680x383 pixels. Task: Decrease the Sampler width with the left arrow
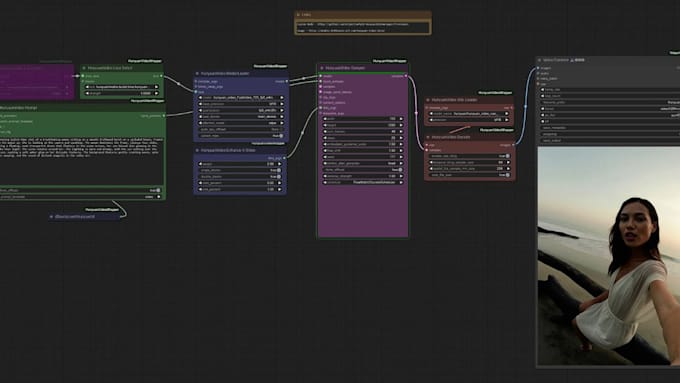coord(325,119)
